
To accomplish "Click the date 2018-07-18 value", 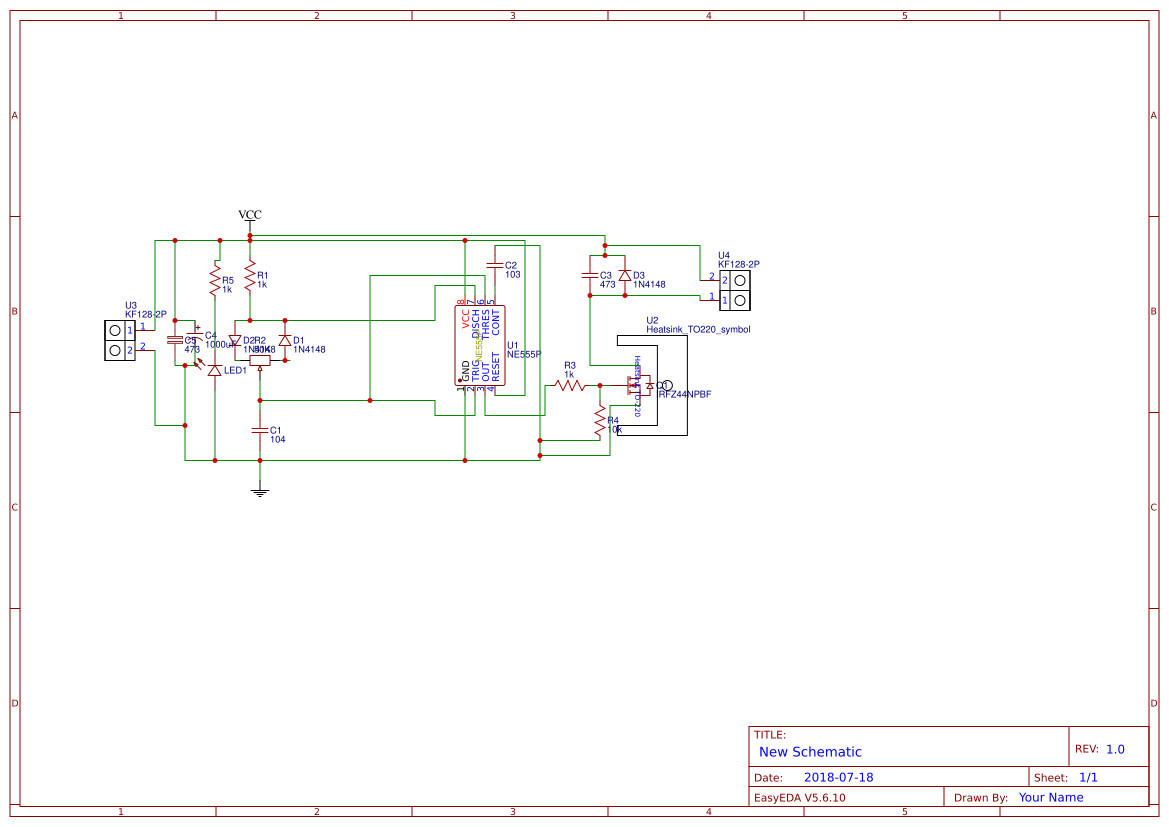I will 839,777.
